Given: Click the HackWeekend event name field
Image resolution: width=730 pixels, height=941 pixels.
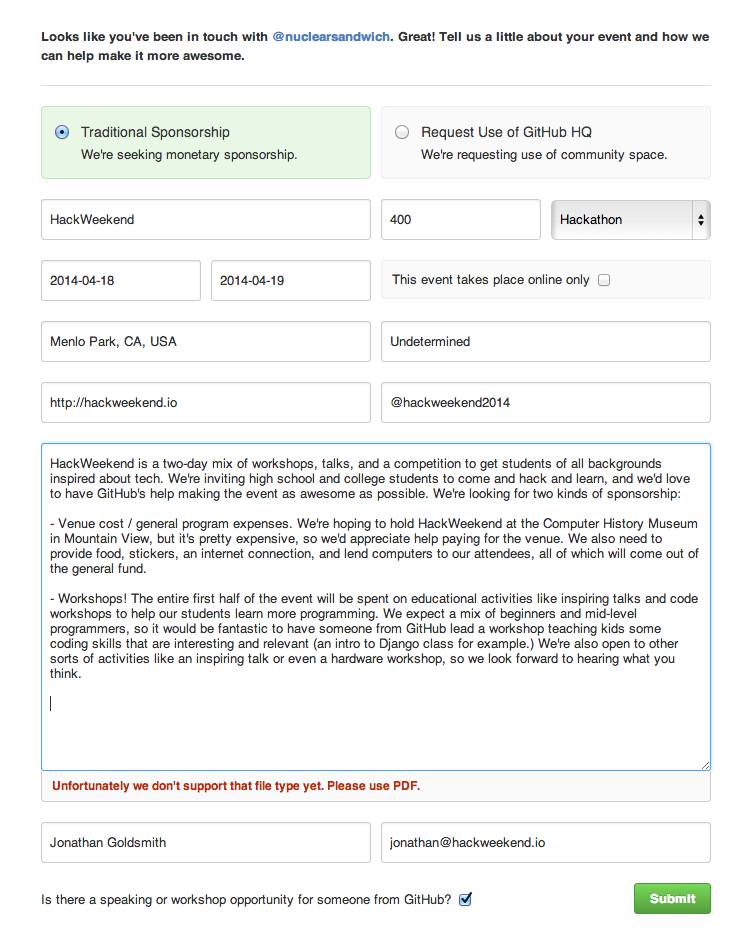Looking at the screenshot, I should [205, 220].
